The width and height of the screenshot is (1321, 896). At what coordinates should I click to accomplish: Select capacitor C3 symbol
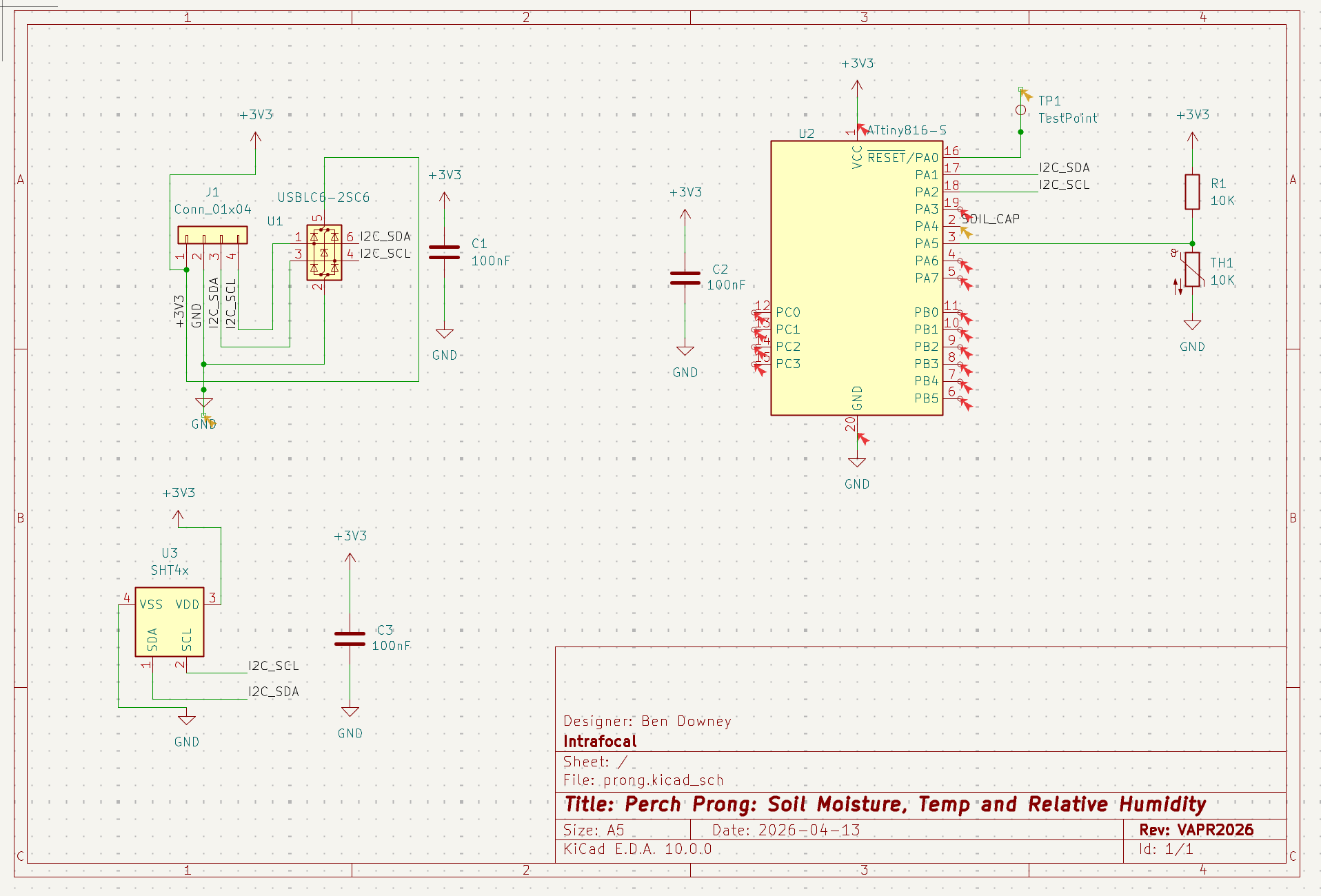(x=350, y=639)
